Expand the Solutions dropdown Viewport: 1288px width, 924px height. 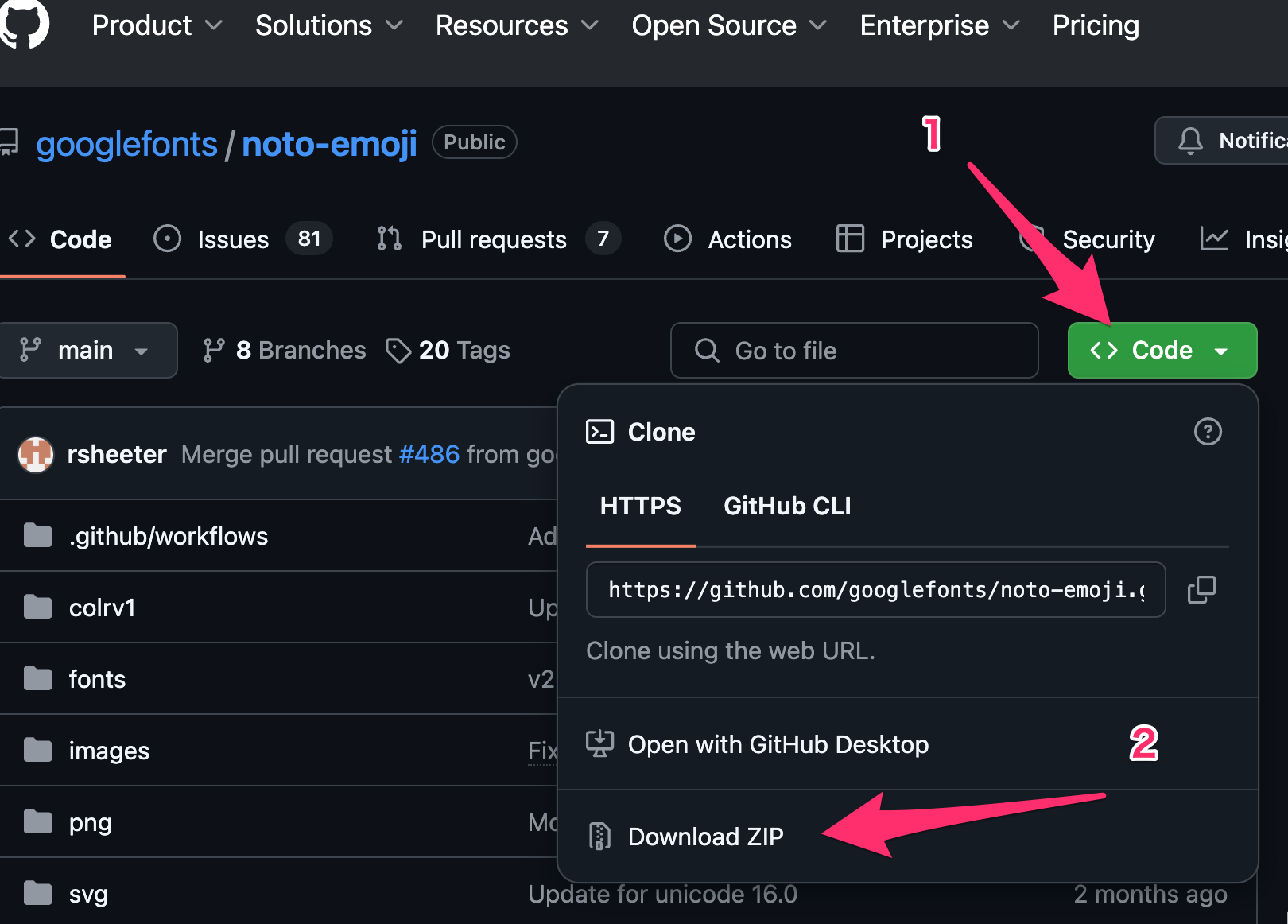coord(328,25)
